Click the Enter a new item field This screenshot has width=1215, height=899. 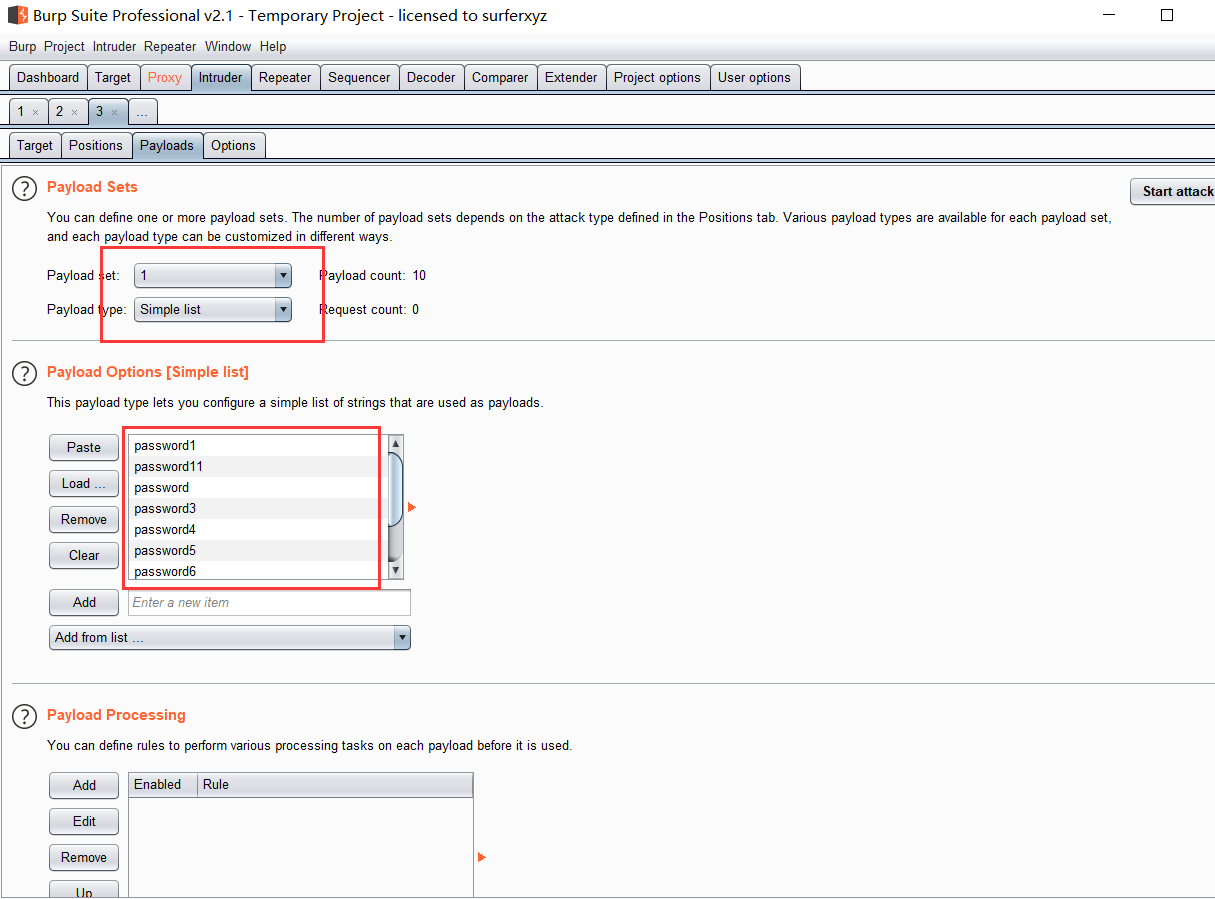pos(269,603)
